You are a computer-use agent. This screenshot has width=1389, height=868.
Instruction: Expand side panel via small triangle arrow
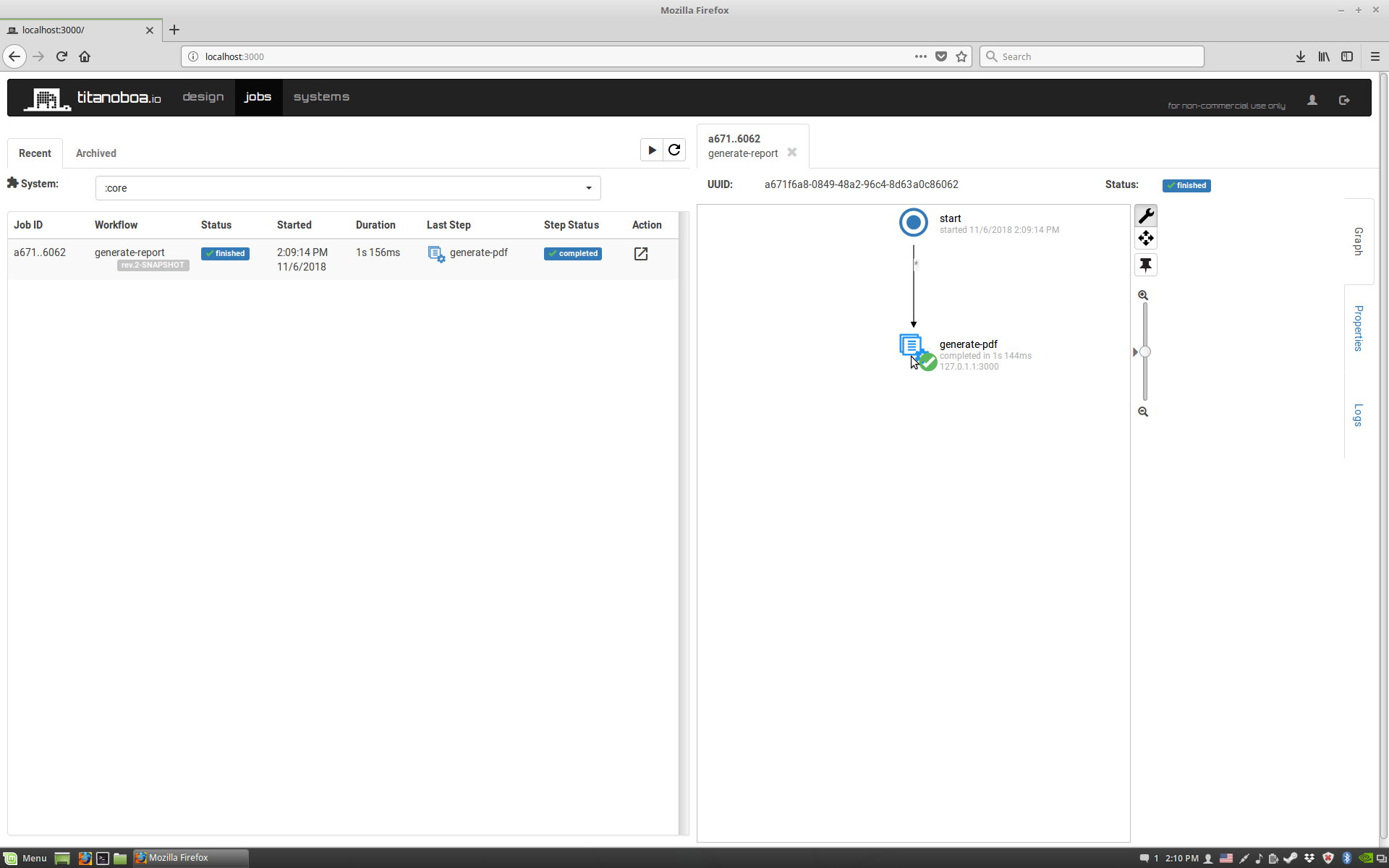click(1134, 352)
